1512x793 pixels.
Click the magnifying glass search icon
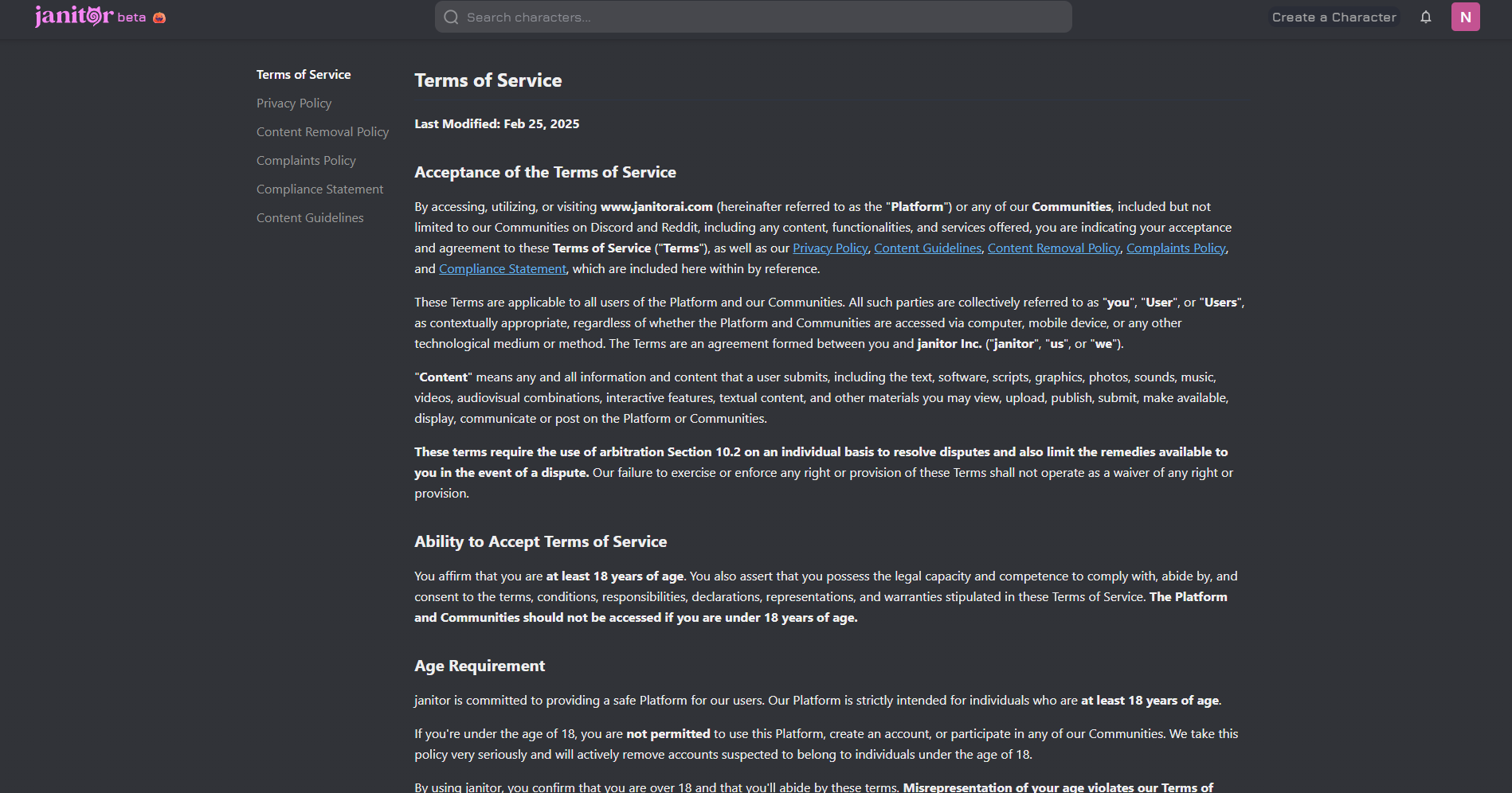451,18
